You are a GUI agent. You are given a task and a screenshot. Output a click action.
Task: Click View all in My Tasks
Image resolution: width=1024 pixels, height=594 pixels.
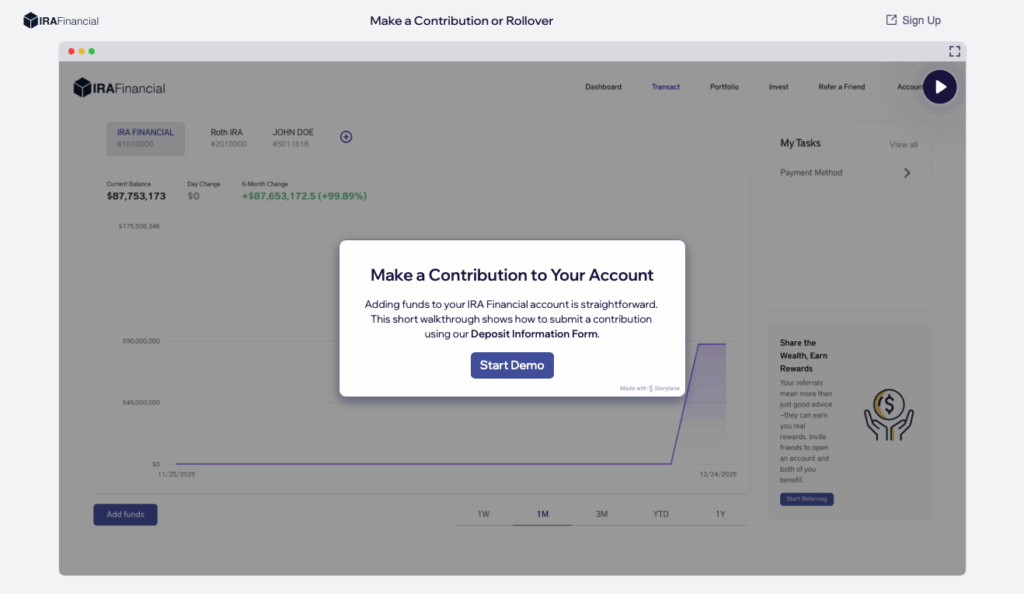pyautogui.click(x=903, y=145)
